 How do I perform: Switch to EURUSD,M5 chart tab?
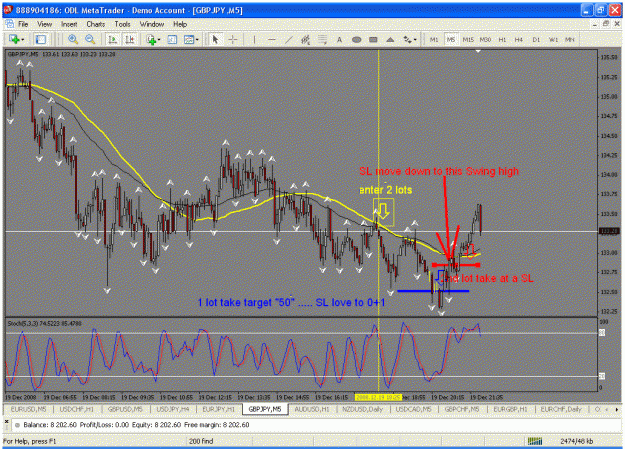coord(28,409)
